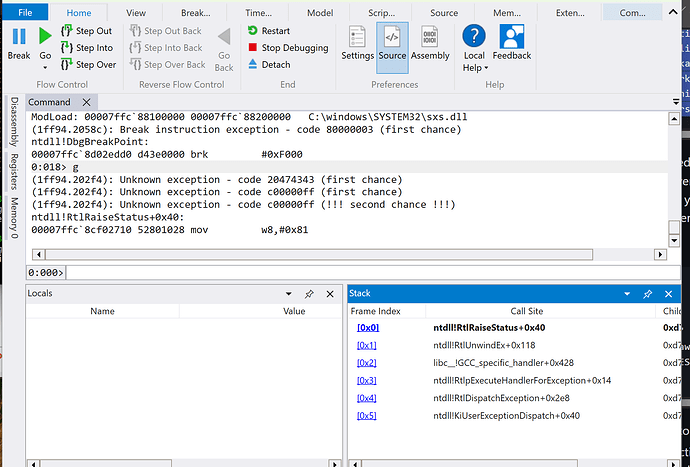Open stack frame [0x3] link
This screenshot has height=467, width=690.
pos(367,380)
